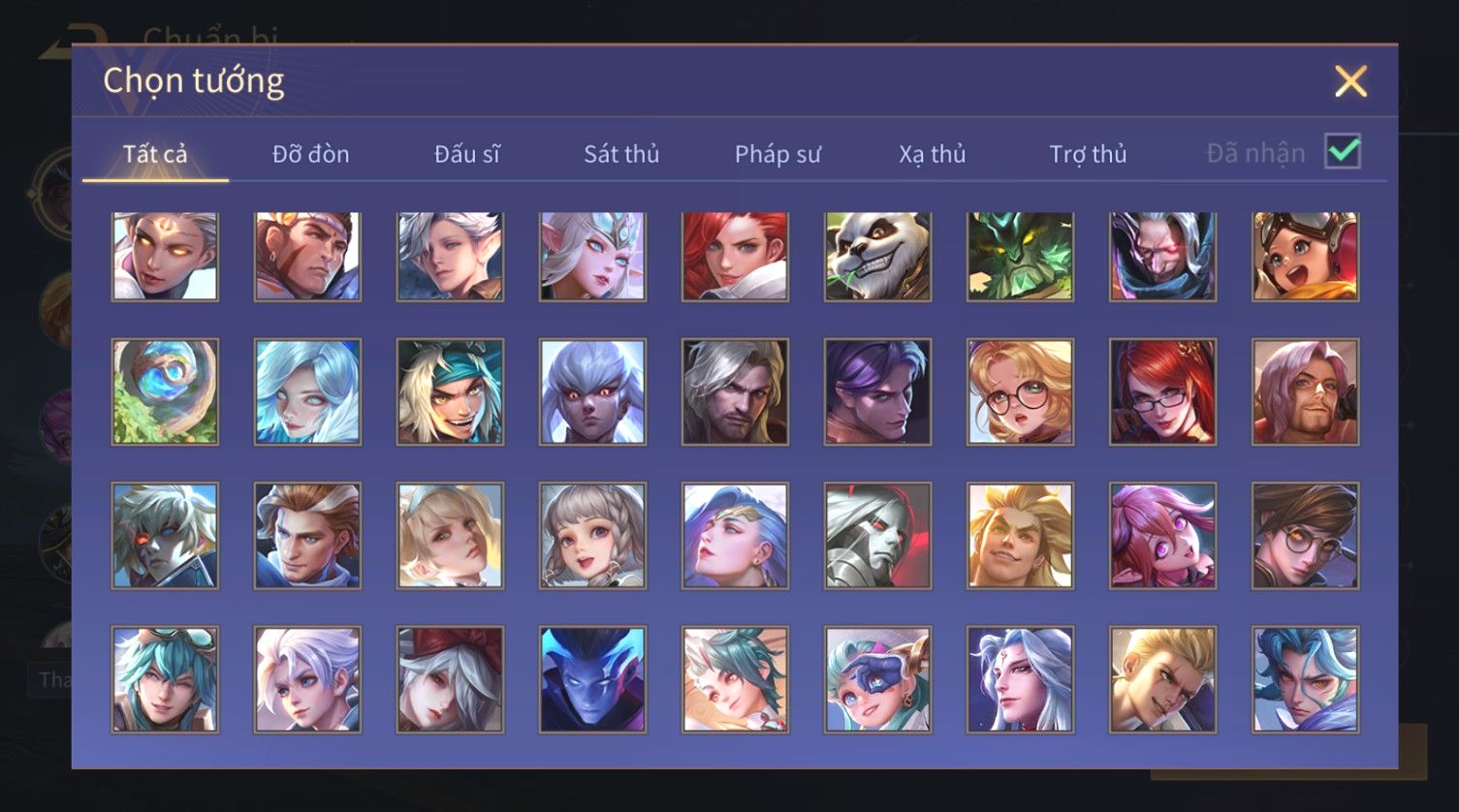Image resolution: width=1459 pixels, height=812 pixels.
Task: Select the panda hero portrait
Action: [x=877, y=257]
